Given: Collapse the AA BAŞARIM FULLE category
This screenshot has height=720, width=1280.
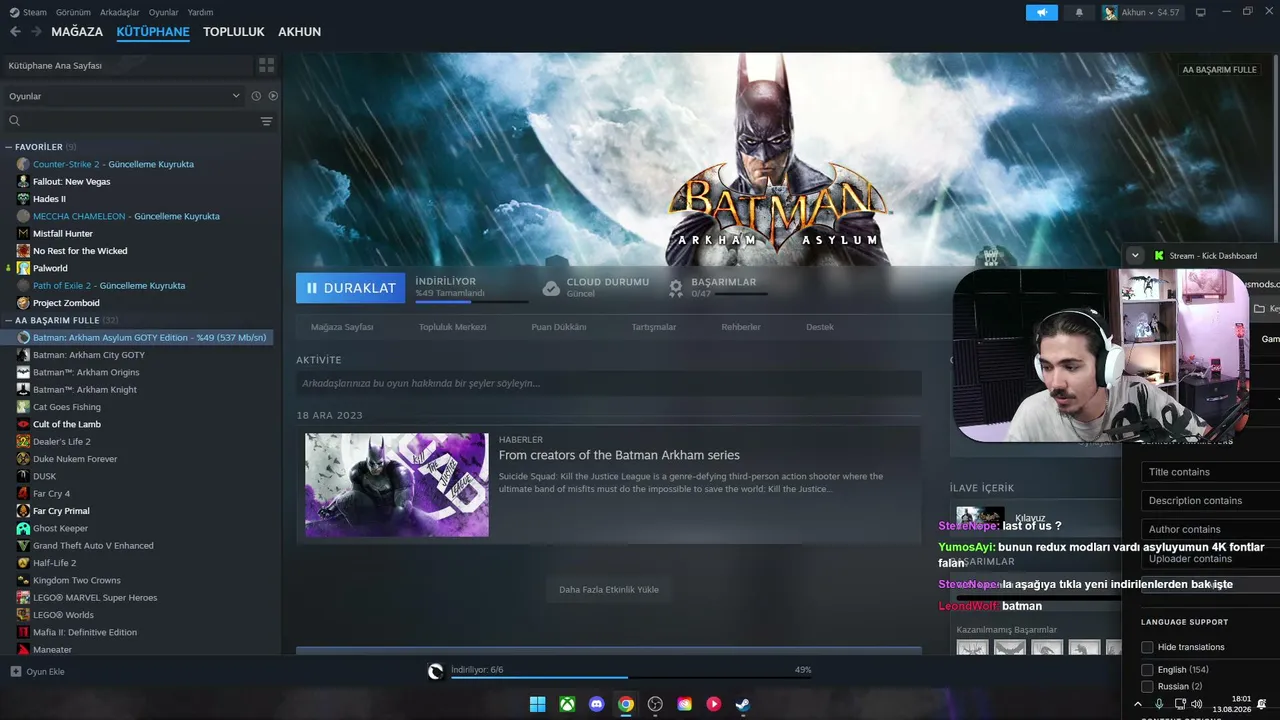Looking at the screenshot, I should [9, 320].
